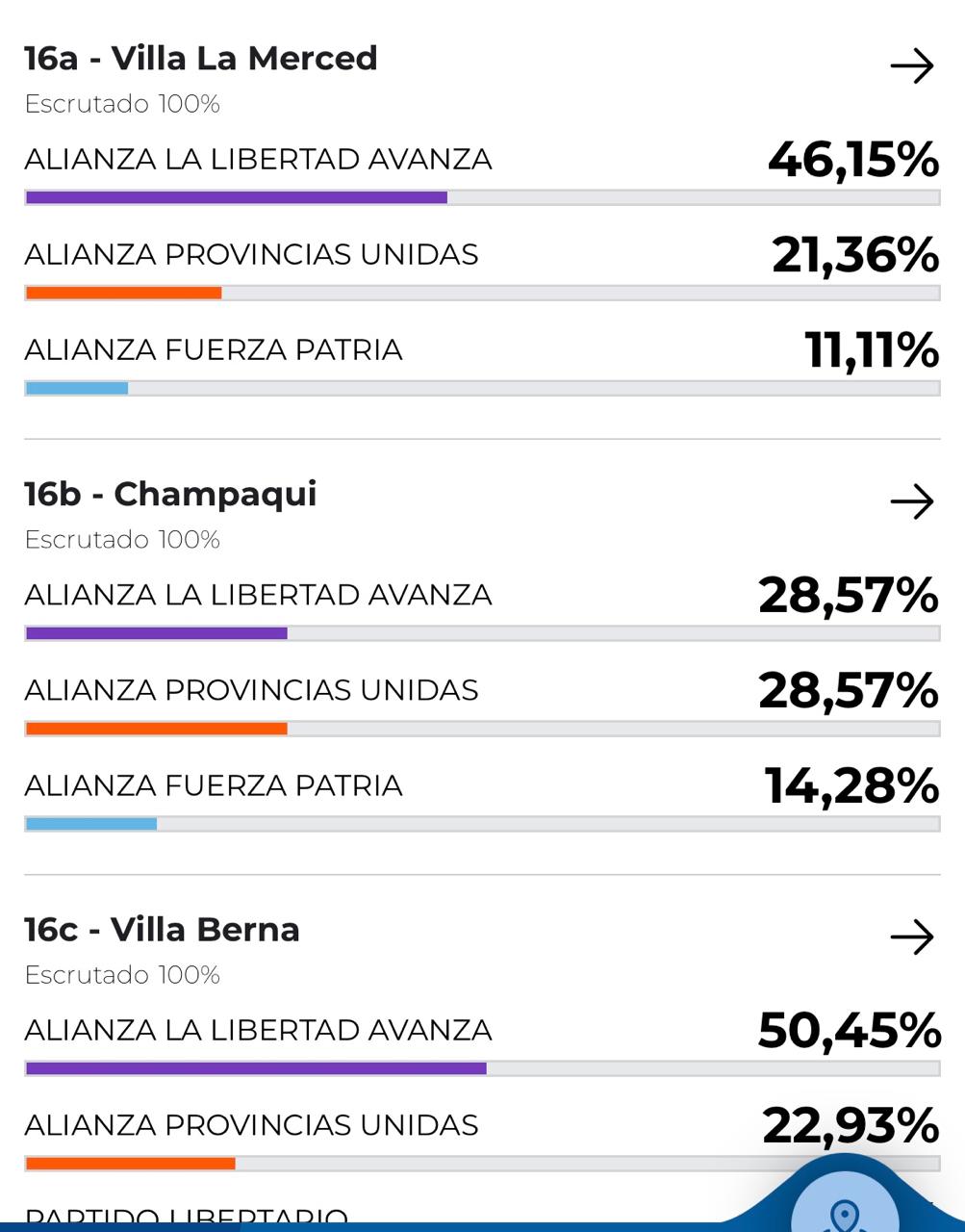Tap the arrow next to 16b Champaqui
Screen dimensions: 965x1232
coord(911,501)
